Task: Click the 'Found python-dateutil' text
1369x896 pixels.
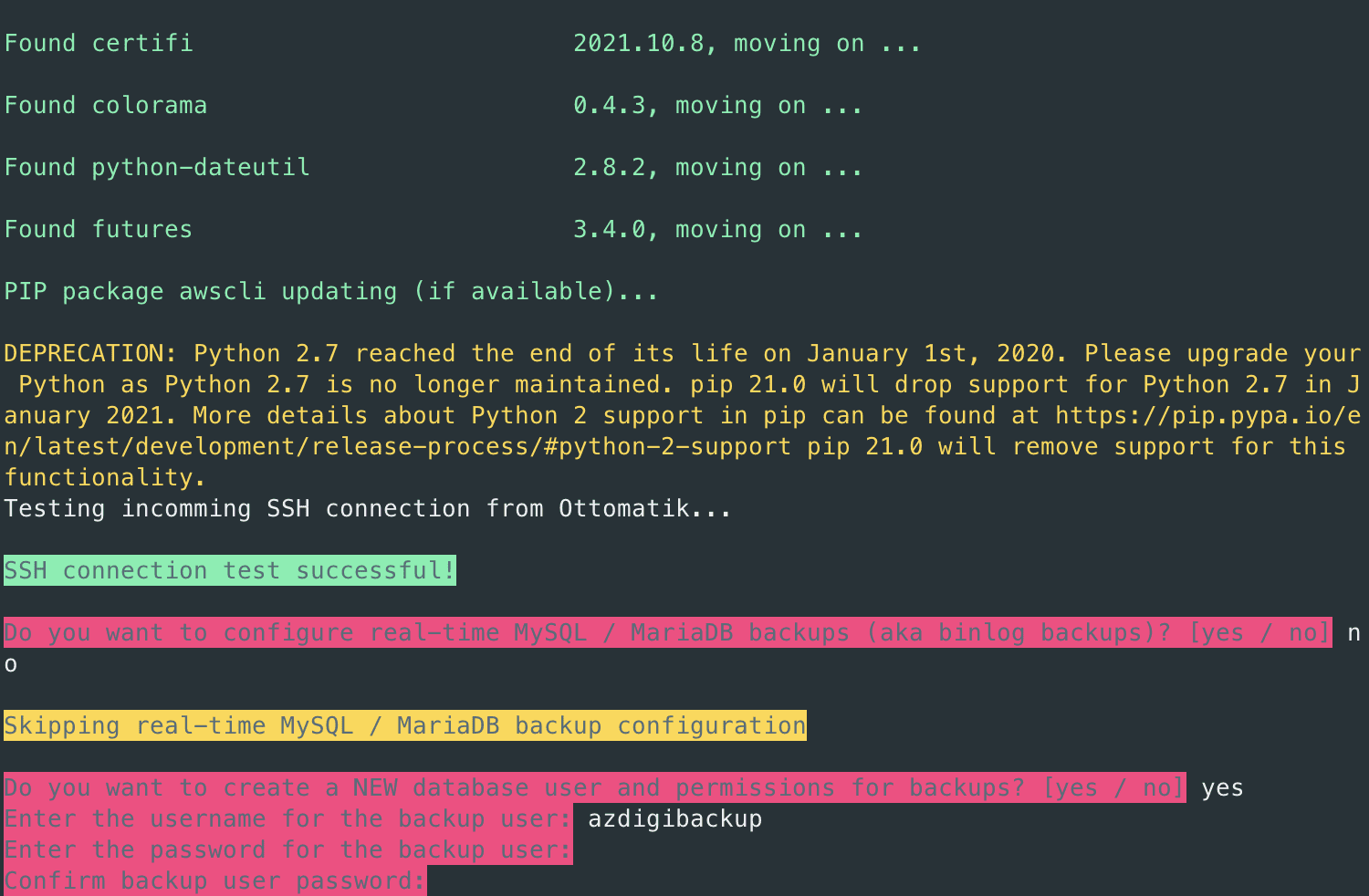Action: [x=157, y=168]
